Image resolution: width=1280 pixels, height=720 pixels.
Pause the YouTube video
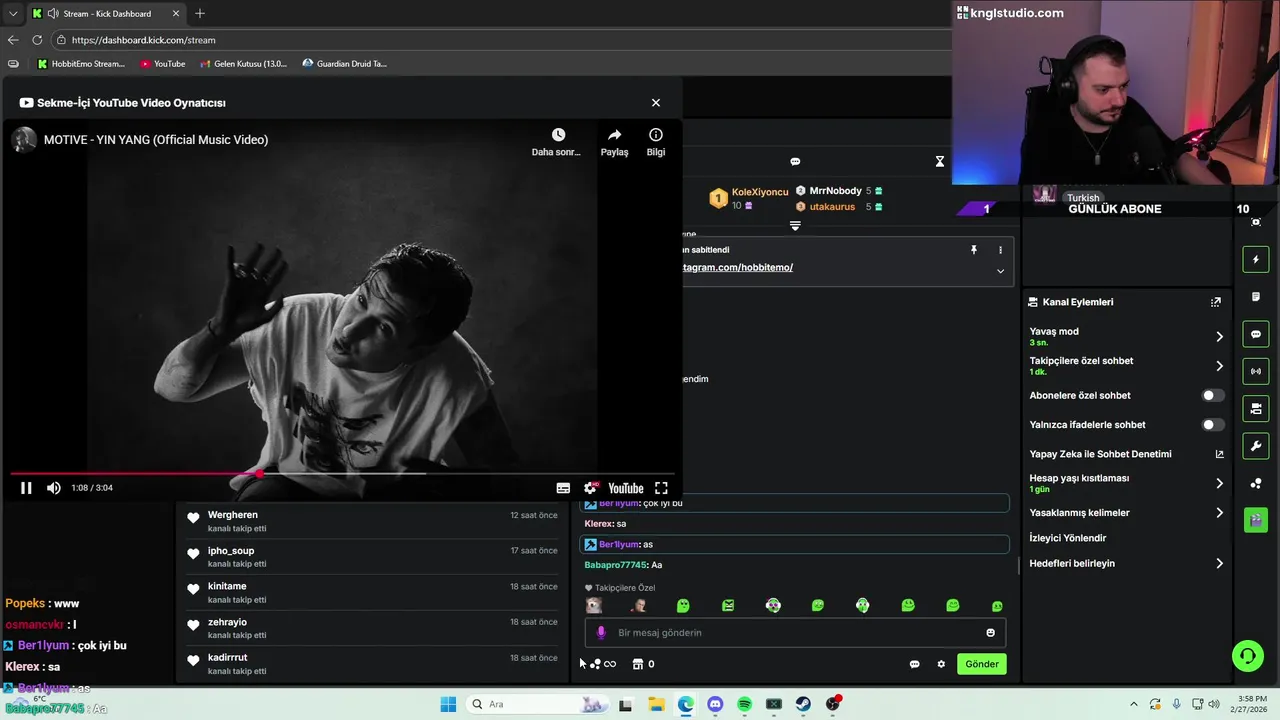26,488
